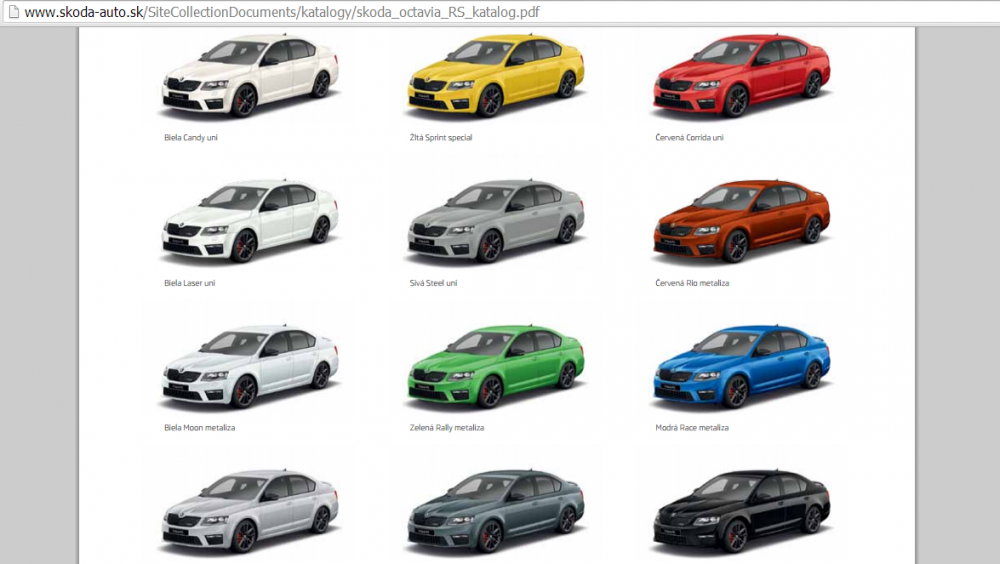Click the green Zelená Rally metalíza car
1000x564 pixels.
click(496, 366)
